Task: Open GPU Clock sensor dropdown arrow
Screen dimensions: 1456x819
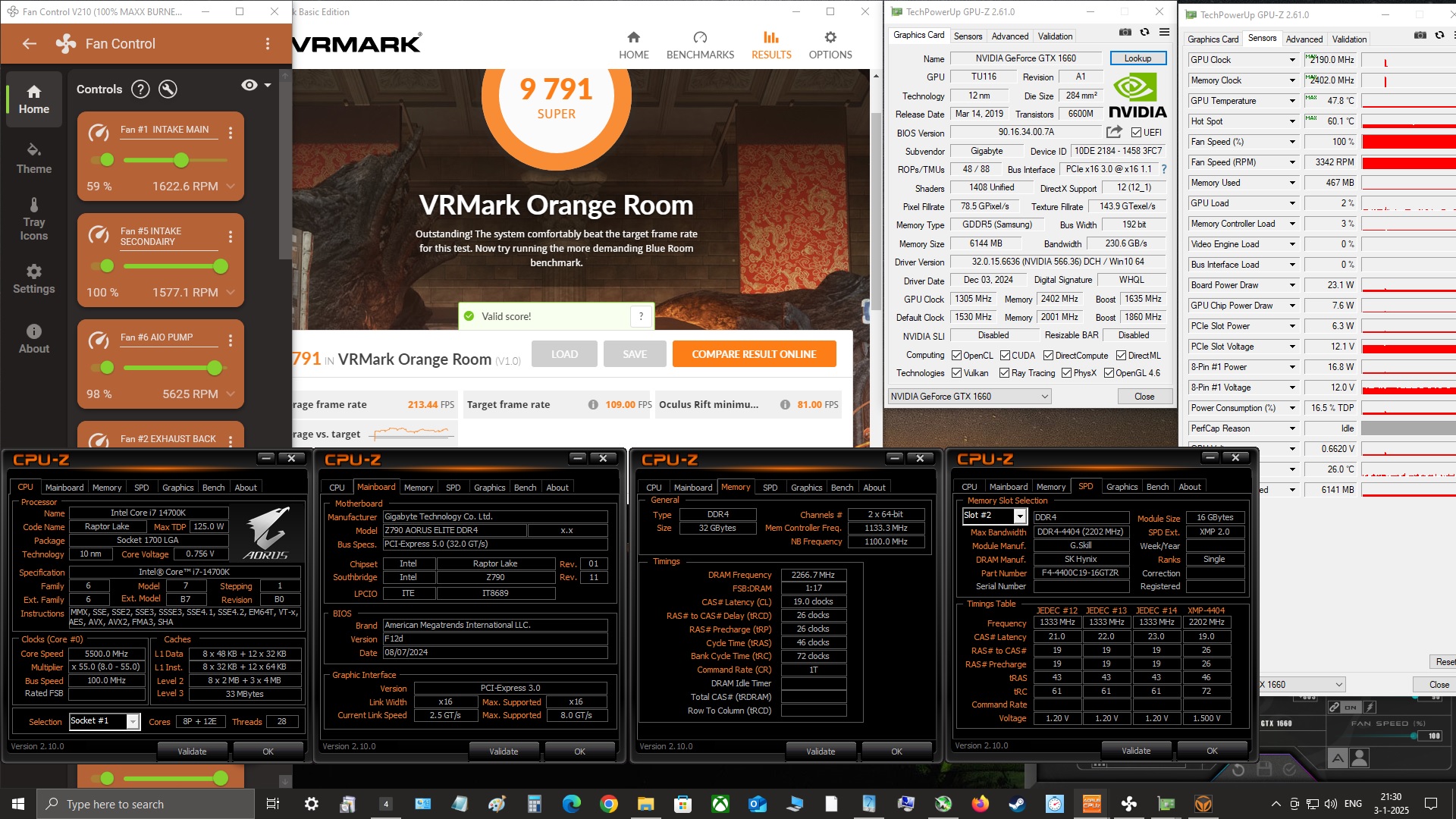Action: pos(1292,60)
